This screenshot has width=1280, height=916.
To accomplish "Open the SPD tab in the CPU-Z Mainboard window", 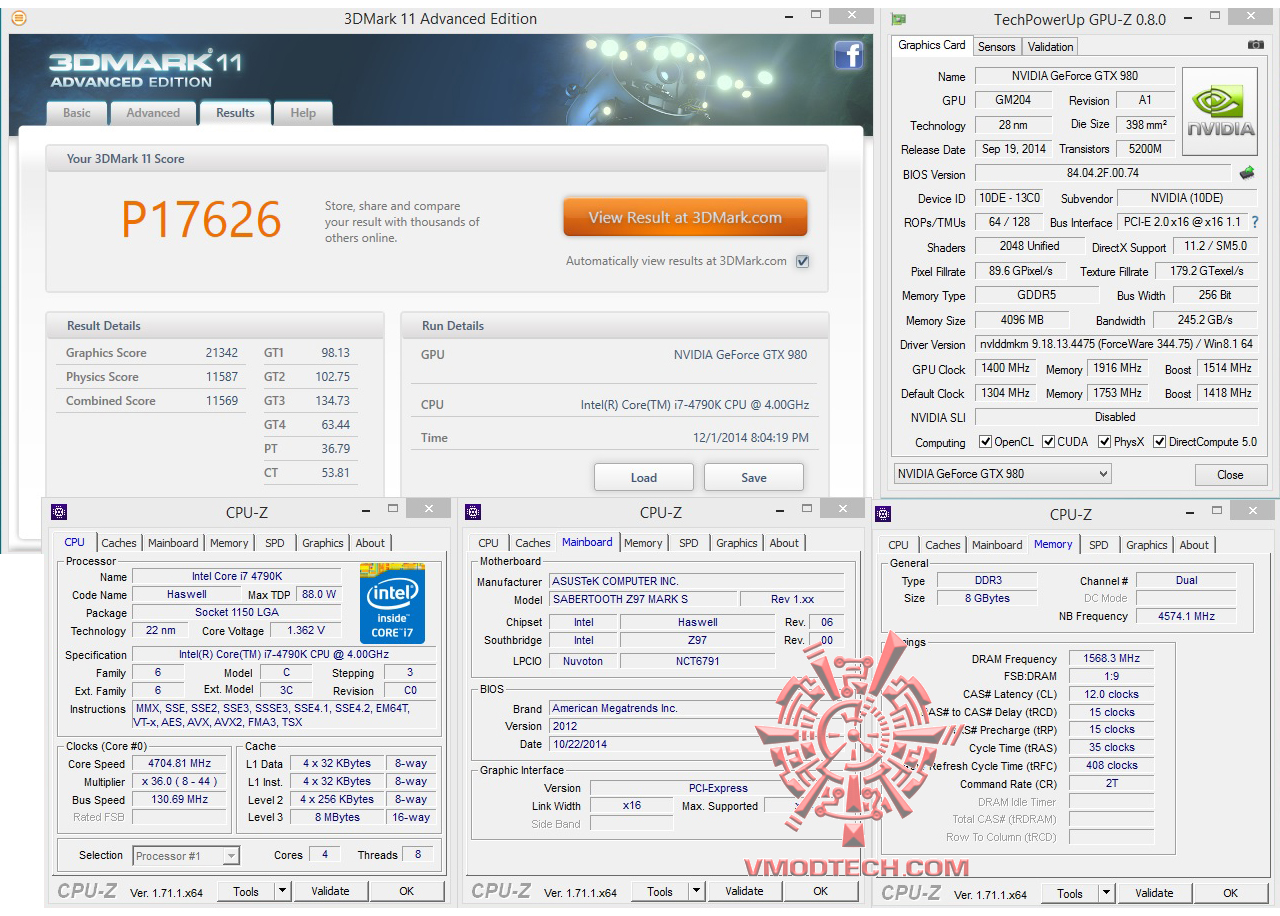I will pyautogui.click(x=689, y=543).
